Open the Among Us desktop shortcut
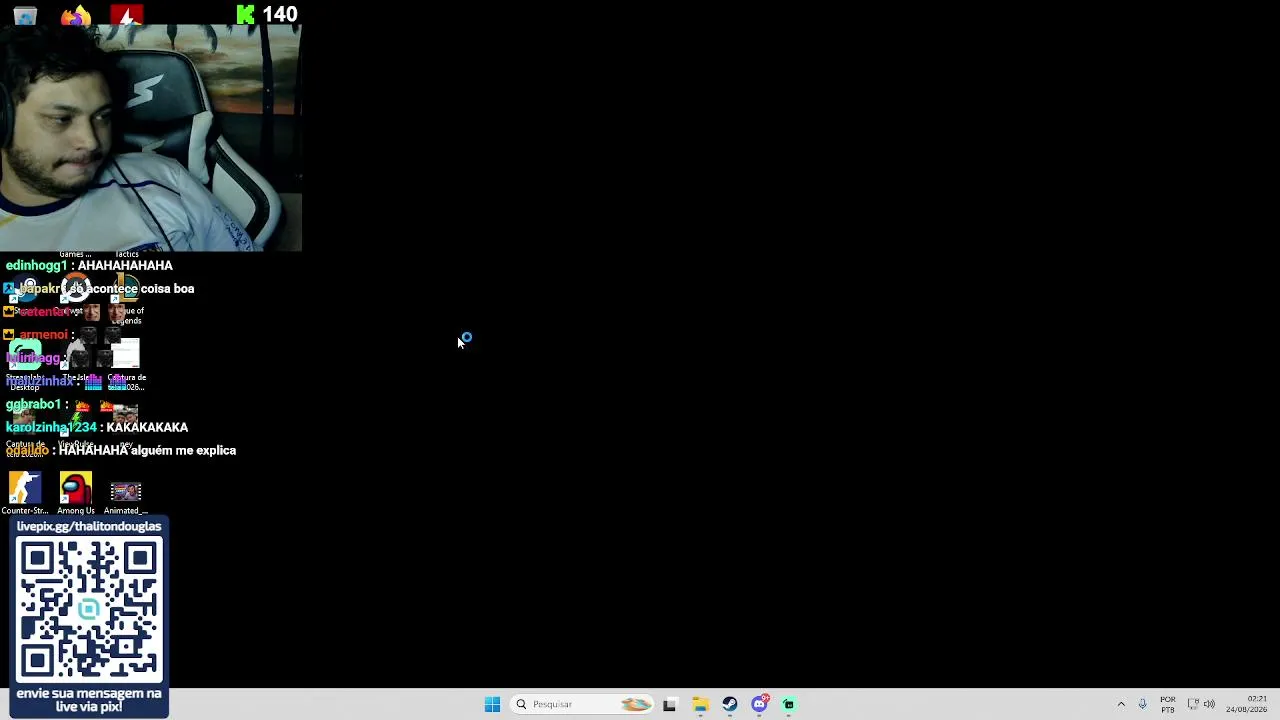Image resolution: width=1280 pixels, height=720 pixels. click(76, 493)
